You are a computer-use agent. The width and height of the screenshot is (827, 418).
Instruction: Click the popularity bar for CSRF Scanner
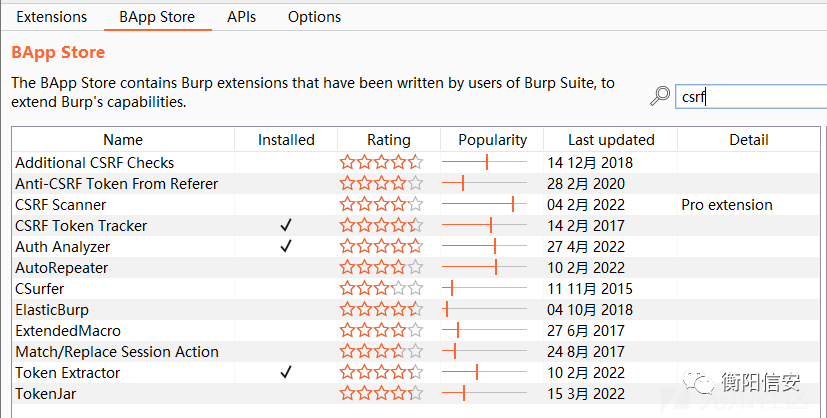click(x=485, y=205)
